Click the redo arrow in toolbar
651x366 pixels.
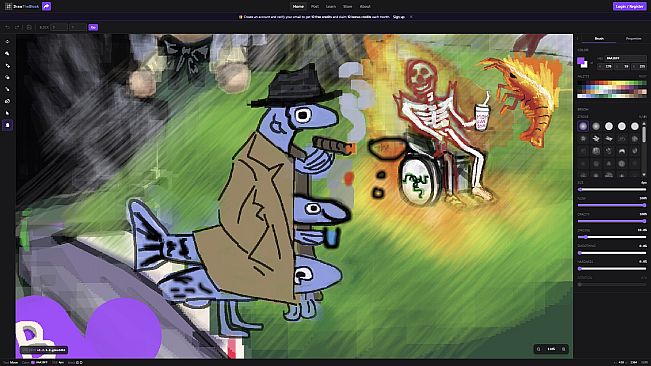point(17,27)
